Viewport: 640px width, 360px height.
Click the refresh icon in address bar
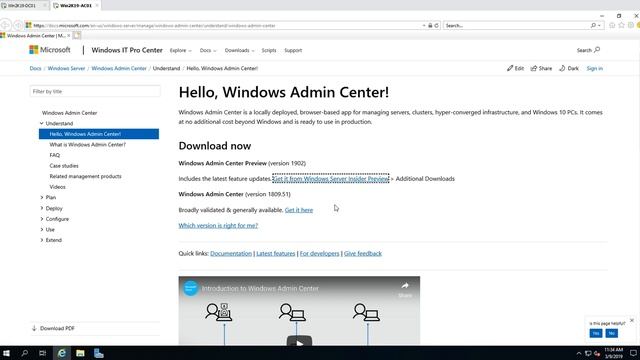[436, 25]
